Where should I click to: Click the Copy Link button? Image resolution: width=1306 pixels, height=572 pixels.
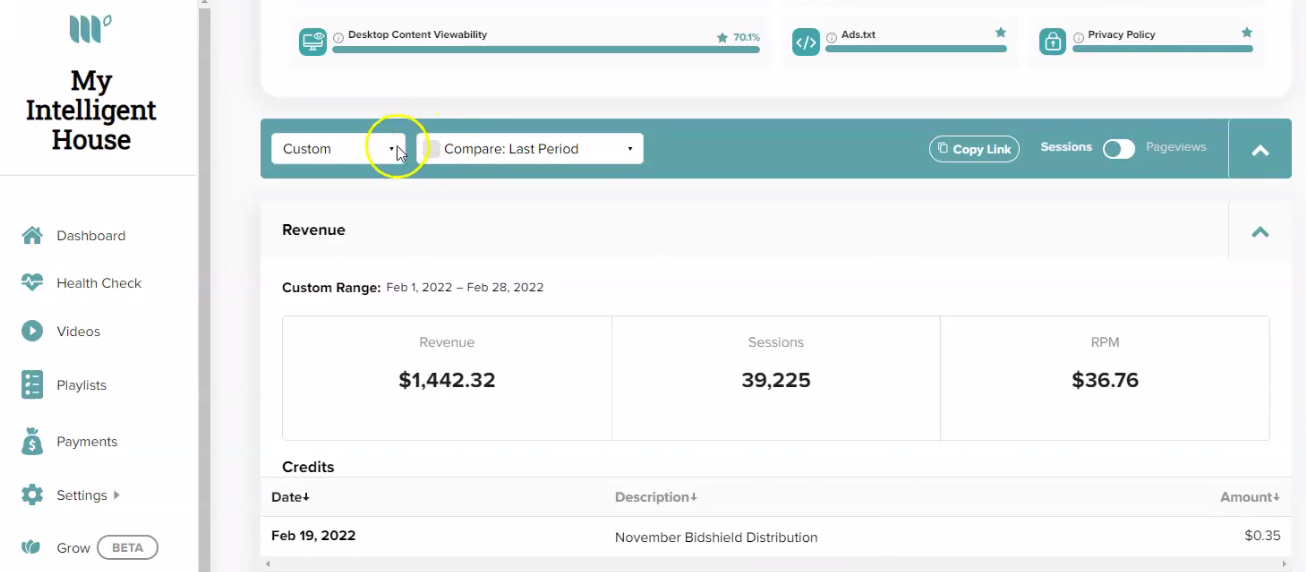click(x=974, y=149)
